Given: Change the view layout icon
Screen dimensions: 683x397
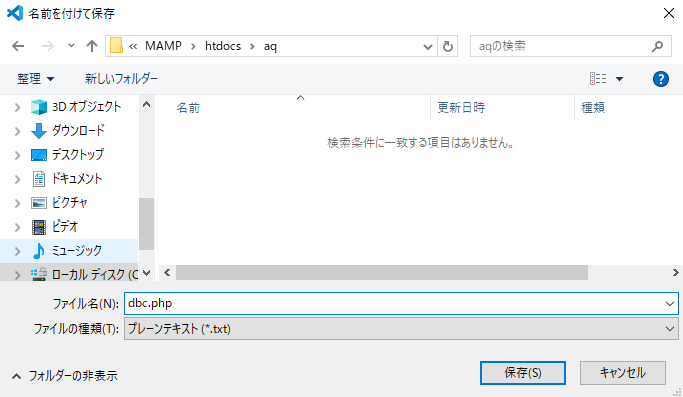Looking at the screenshot, I should [598, 78].
